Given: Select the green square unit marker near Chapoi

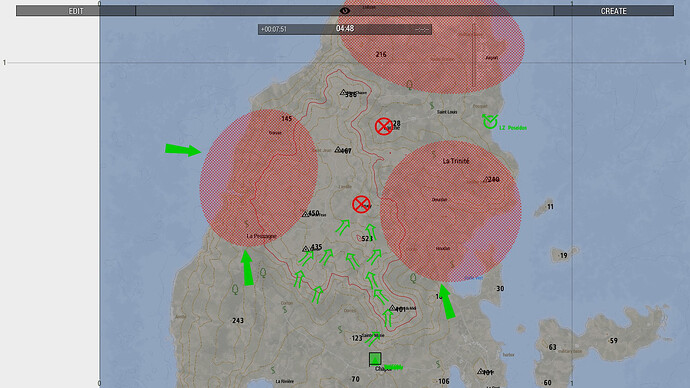Looking at the screenshot, I should click(375, 359).
